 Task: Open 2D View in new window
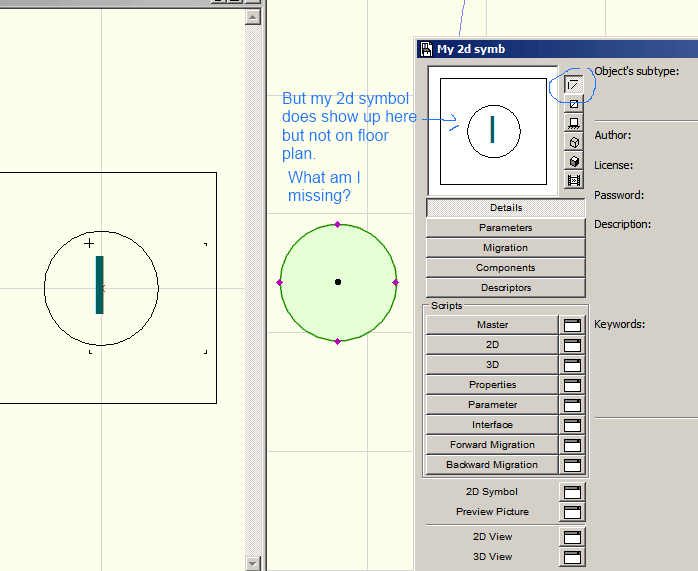point(572,537)
